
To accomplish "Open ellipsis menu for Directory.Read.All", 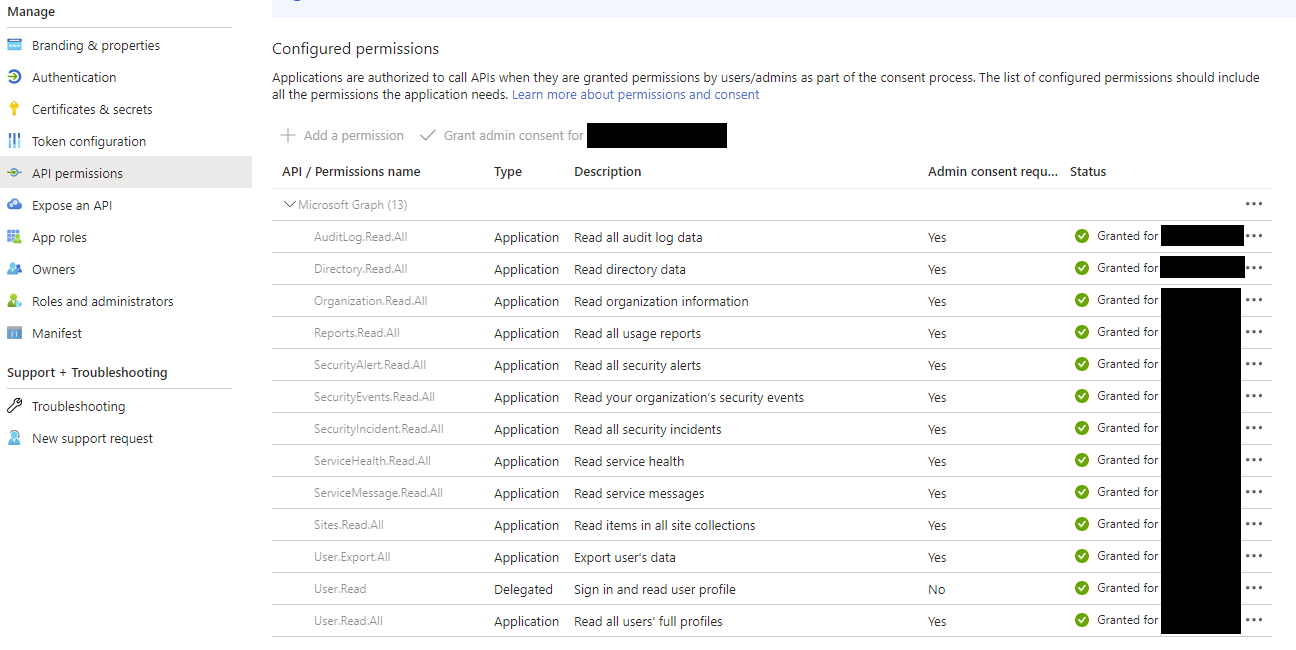I will (x=1254, y=268).
